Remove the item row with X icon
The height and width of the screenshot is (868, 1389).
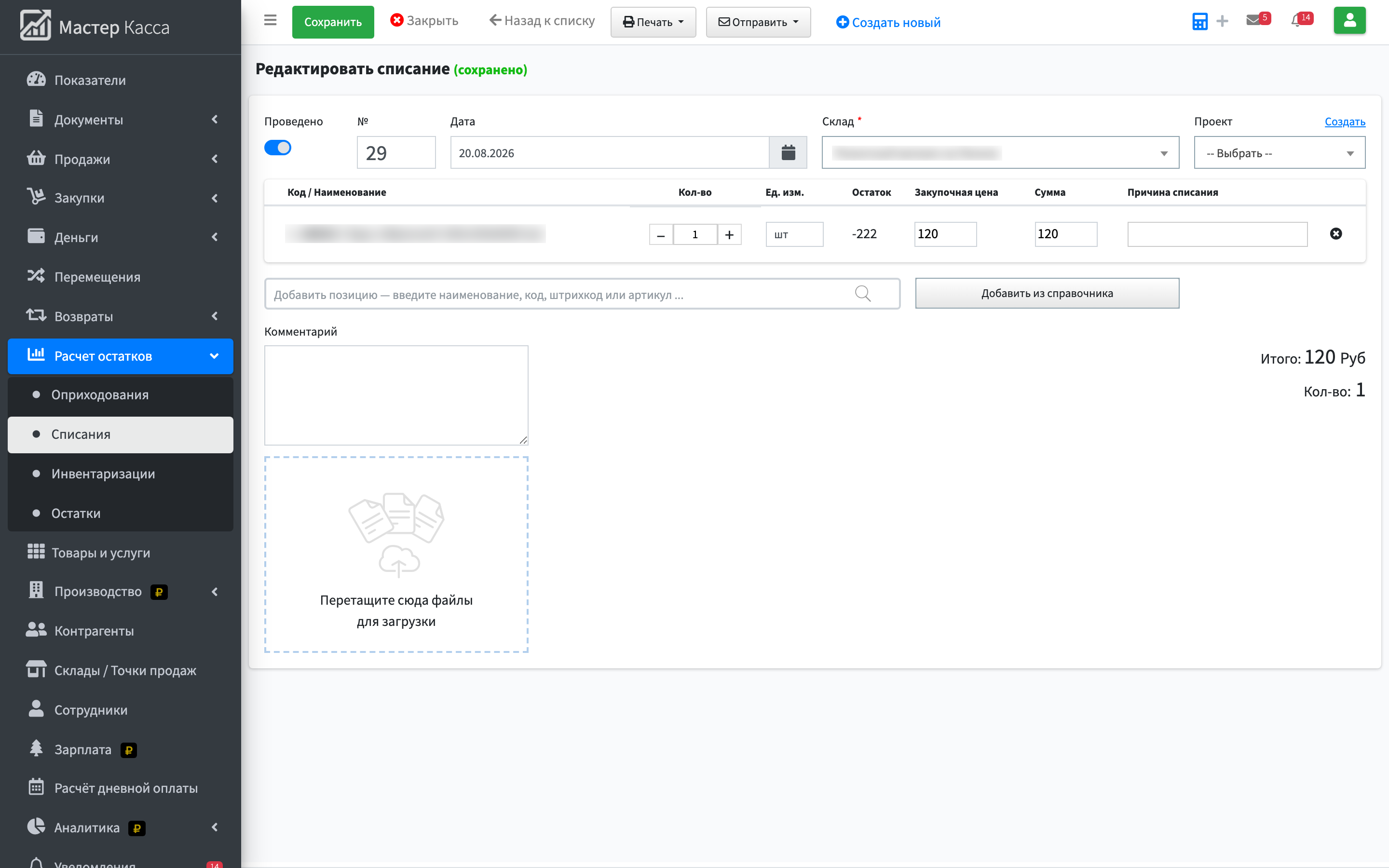1335,234
